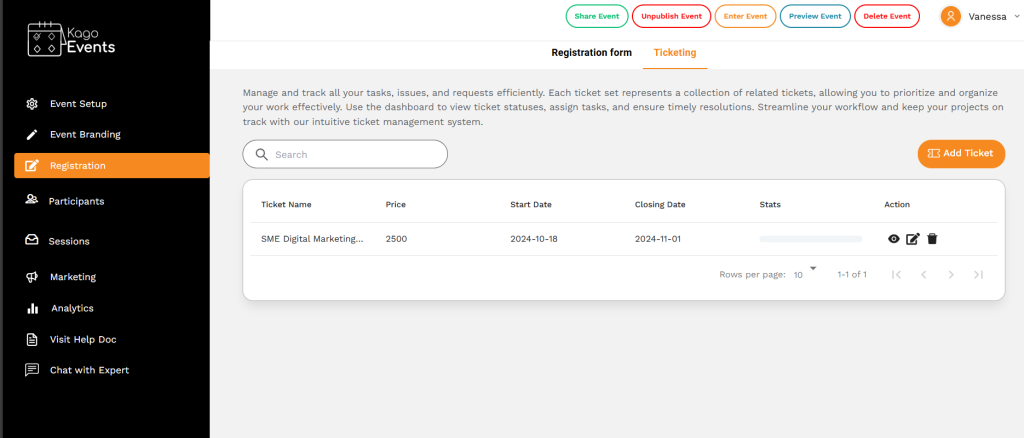Select the Ticketing tab
Screen dimensions: 1024x438
[x=674, y=52]
